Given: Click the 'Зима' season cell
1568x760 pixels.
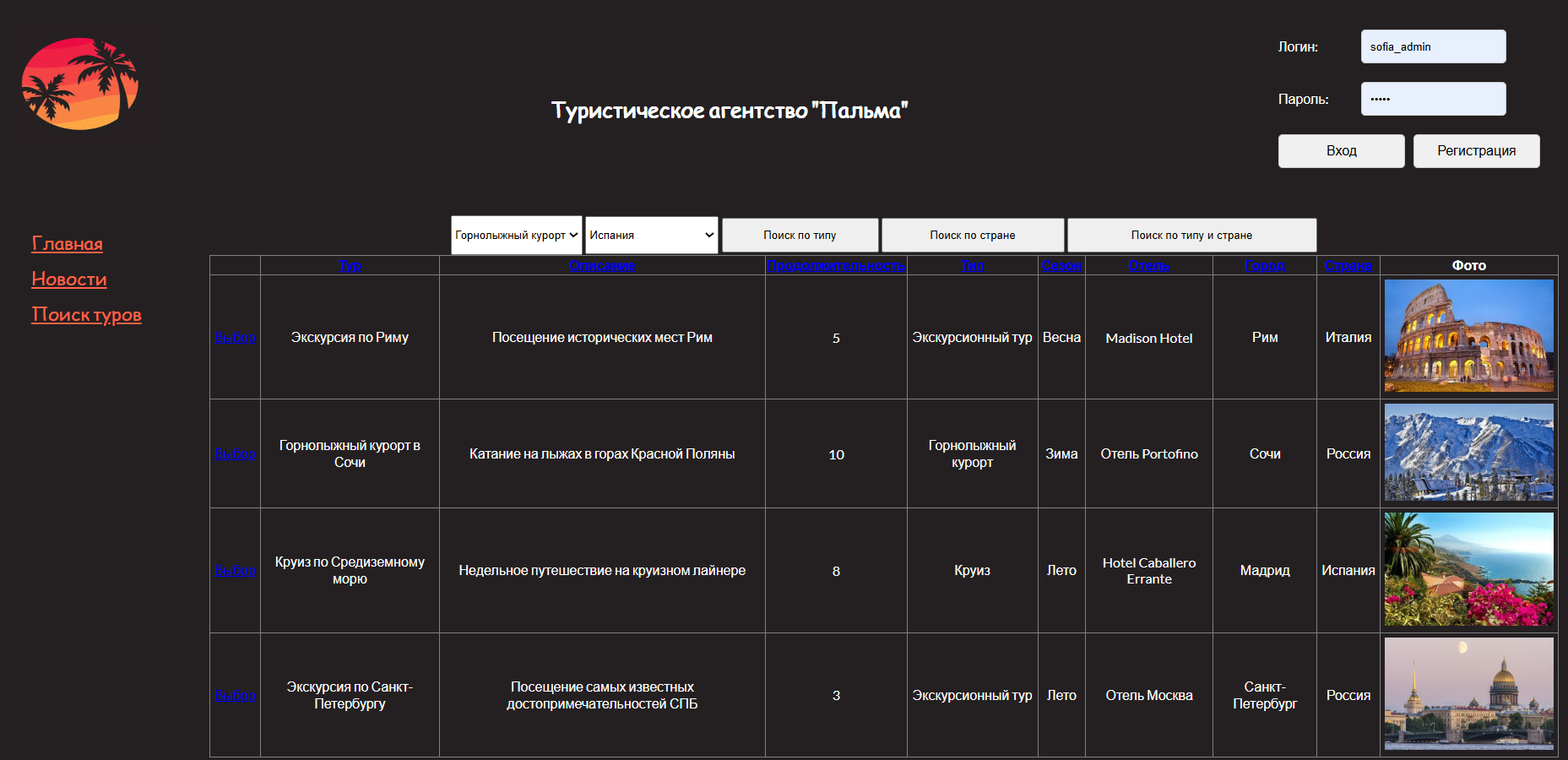Looking at the screenshot, I should coord(1061,454).
